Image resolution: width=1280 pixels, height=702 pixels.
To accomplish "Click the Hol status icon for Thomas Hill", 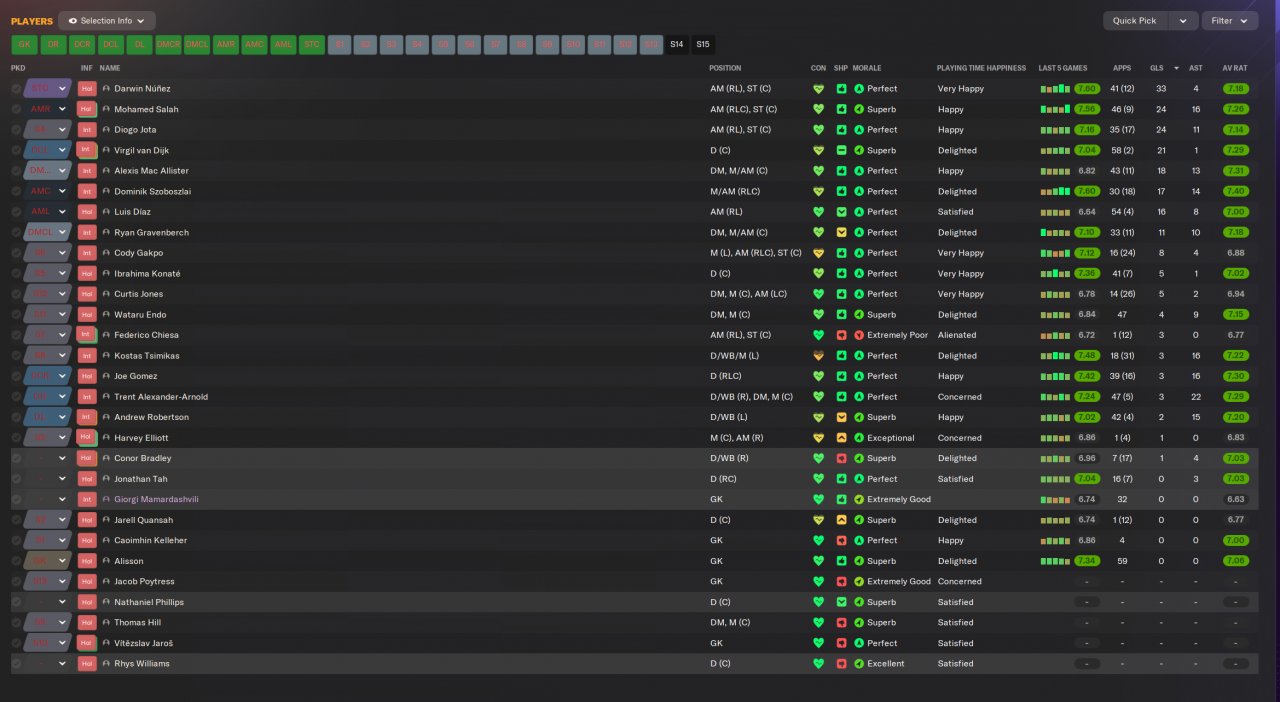I will [x=87, y=623].
